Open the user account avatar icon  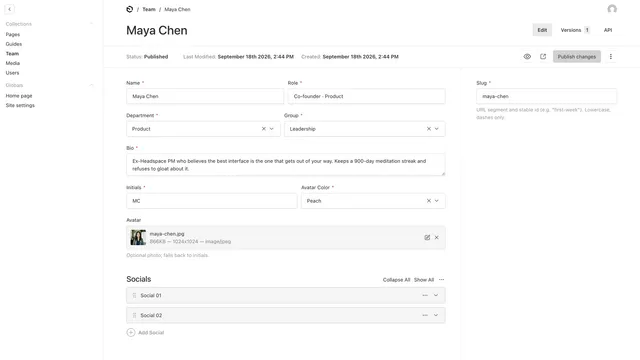pyautogui.click(x=612, y=9)
